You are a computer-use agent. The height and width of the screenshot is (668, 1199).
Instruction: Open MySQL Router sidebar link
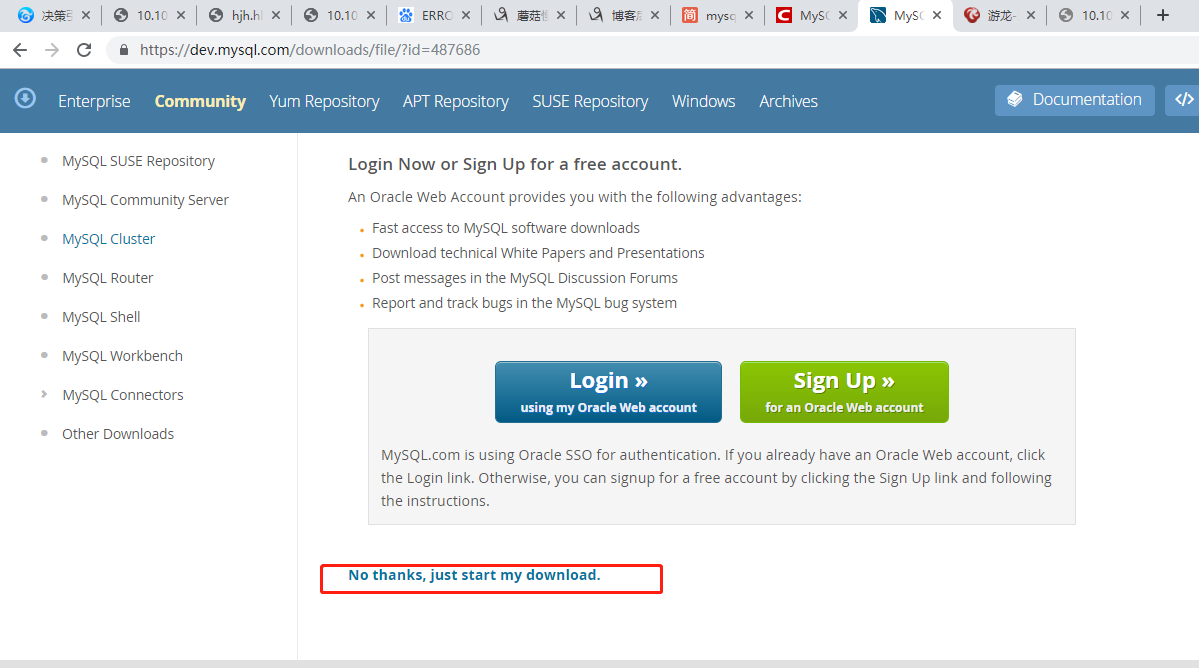108,278
